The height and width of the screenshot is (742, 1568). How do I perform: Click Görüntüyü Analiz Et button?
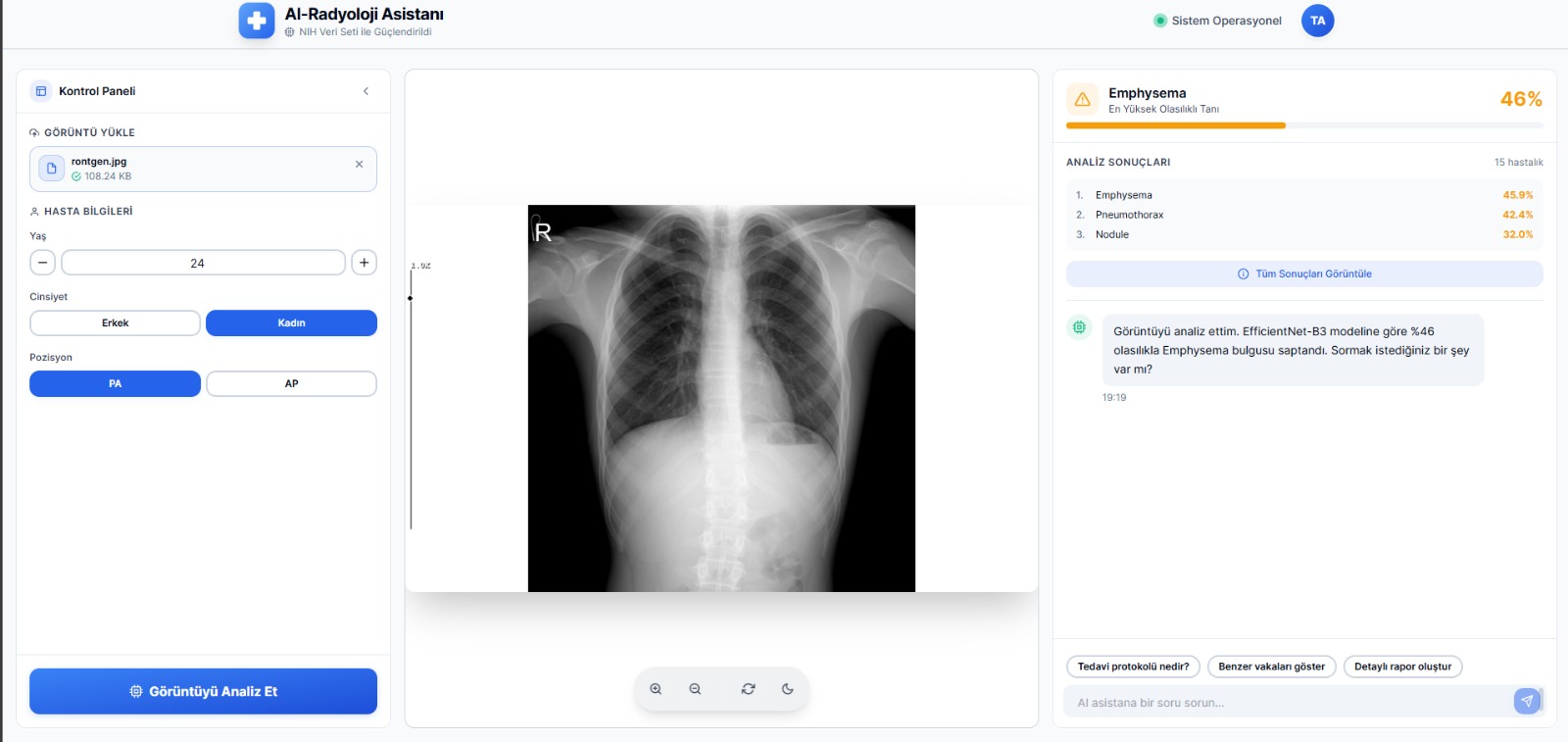click(x=203, y=691)
